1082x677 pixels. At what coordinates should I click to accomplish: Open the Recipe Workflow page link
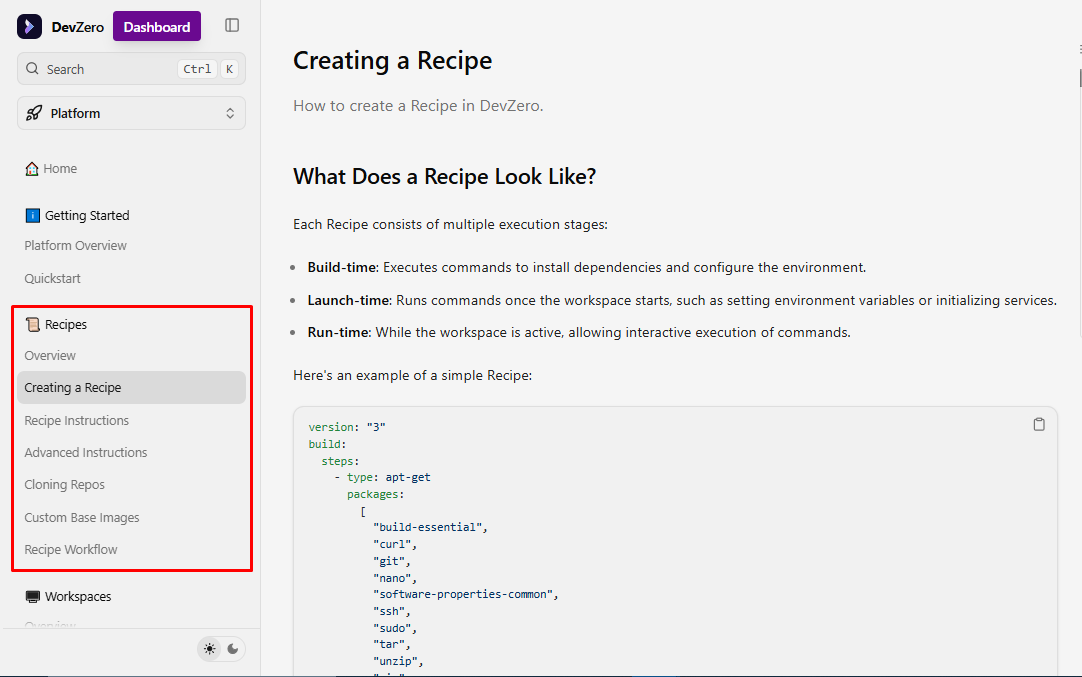tap(71, 549)
